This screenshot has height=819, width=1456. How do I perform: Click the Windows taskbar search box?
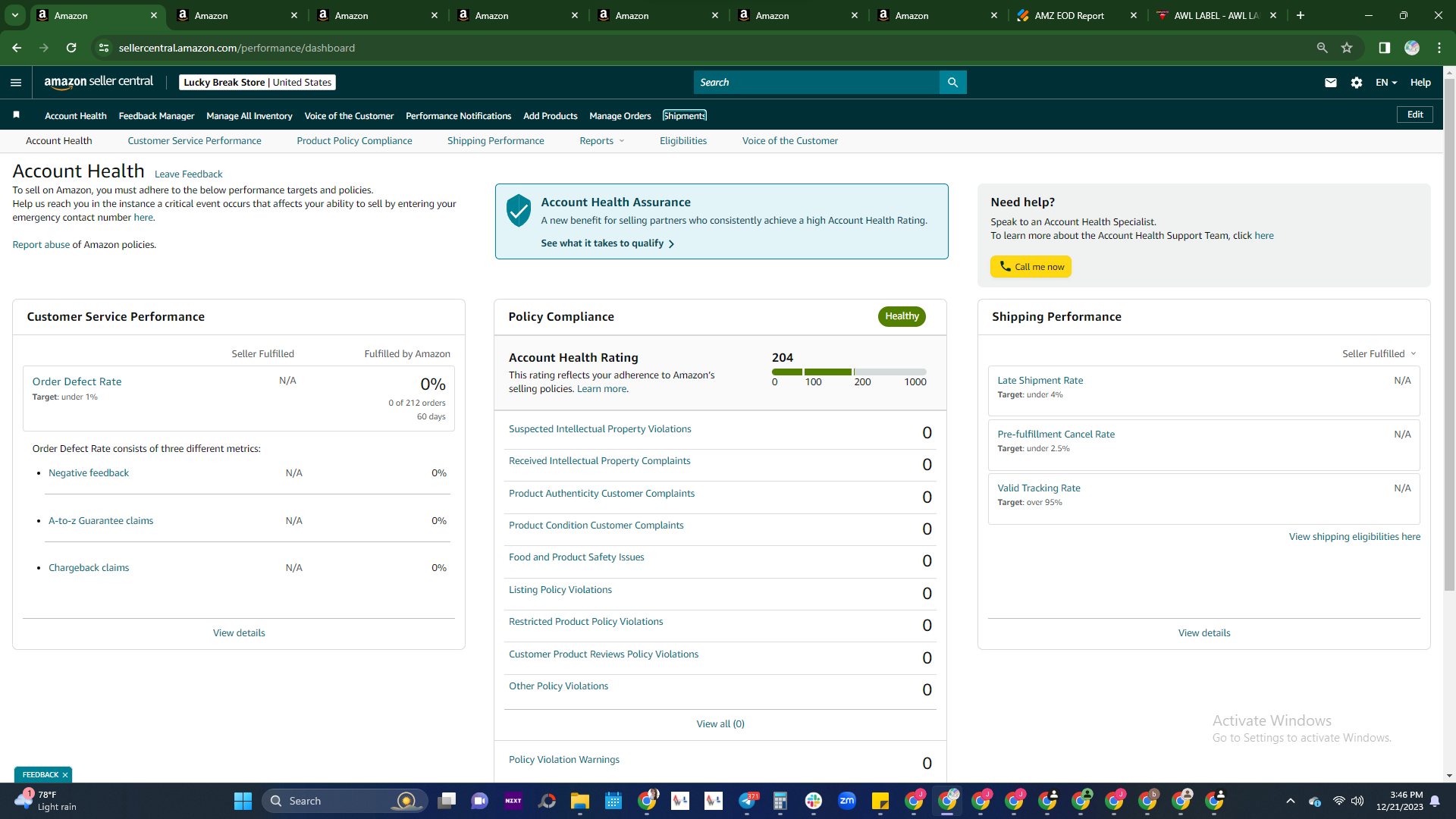click(345, 801)
